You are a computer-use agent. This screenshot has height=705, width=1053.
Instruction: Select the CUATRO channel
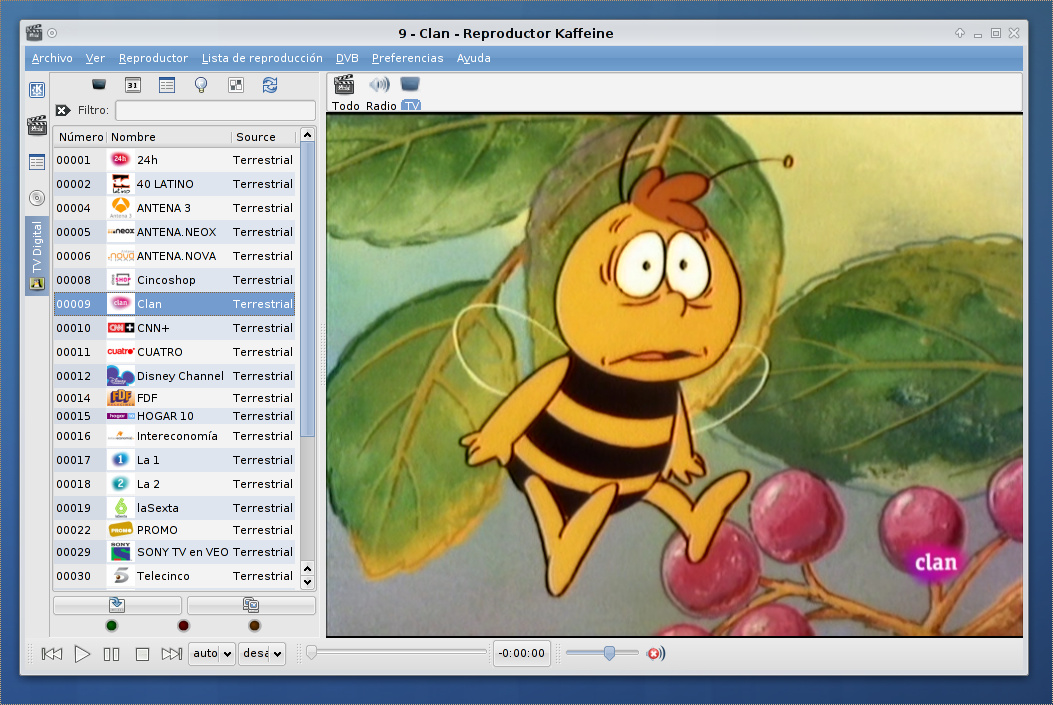(175, 352)
